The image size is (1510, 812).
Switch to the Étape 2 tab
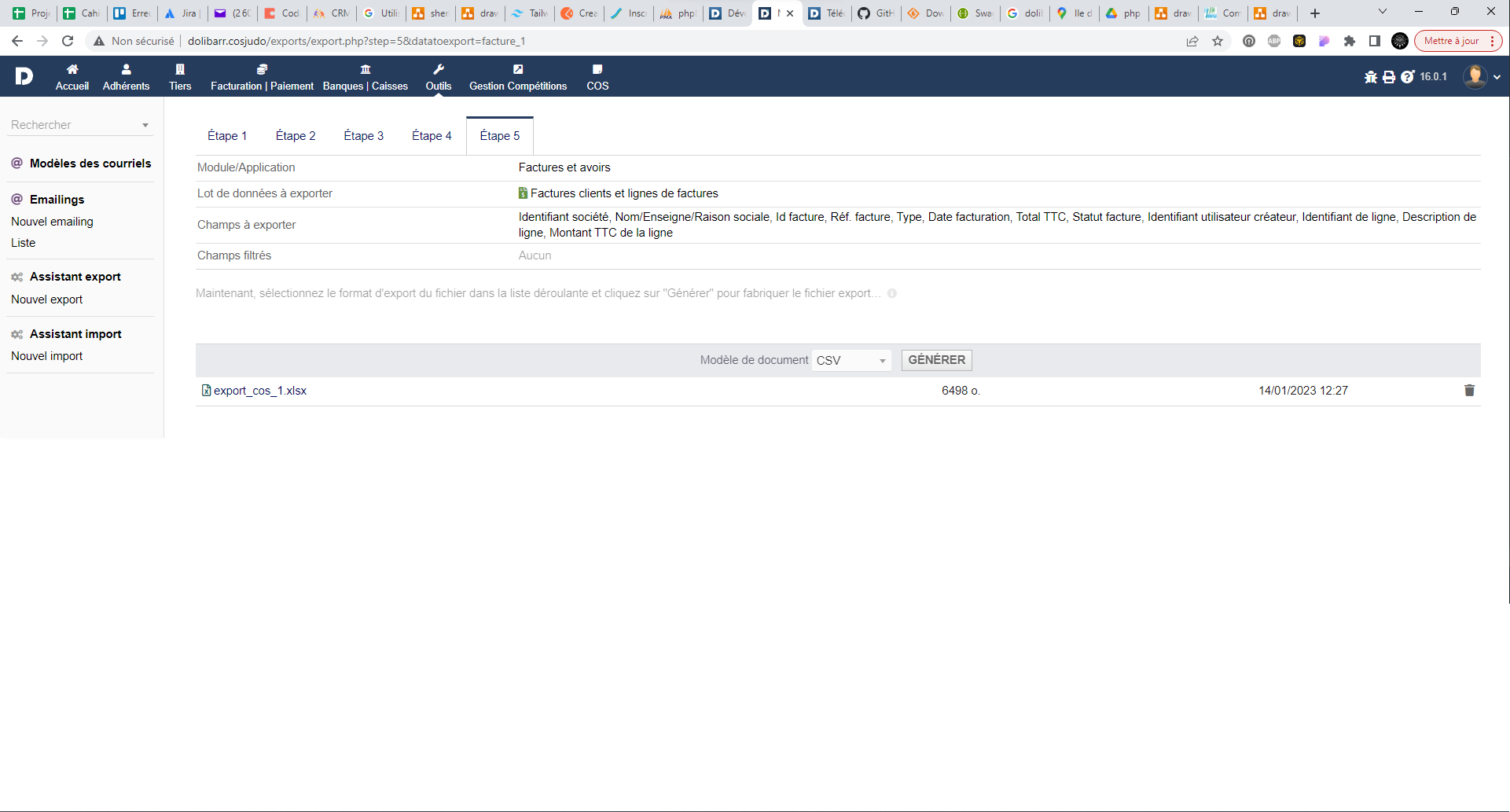[296, 136]
